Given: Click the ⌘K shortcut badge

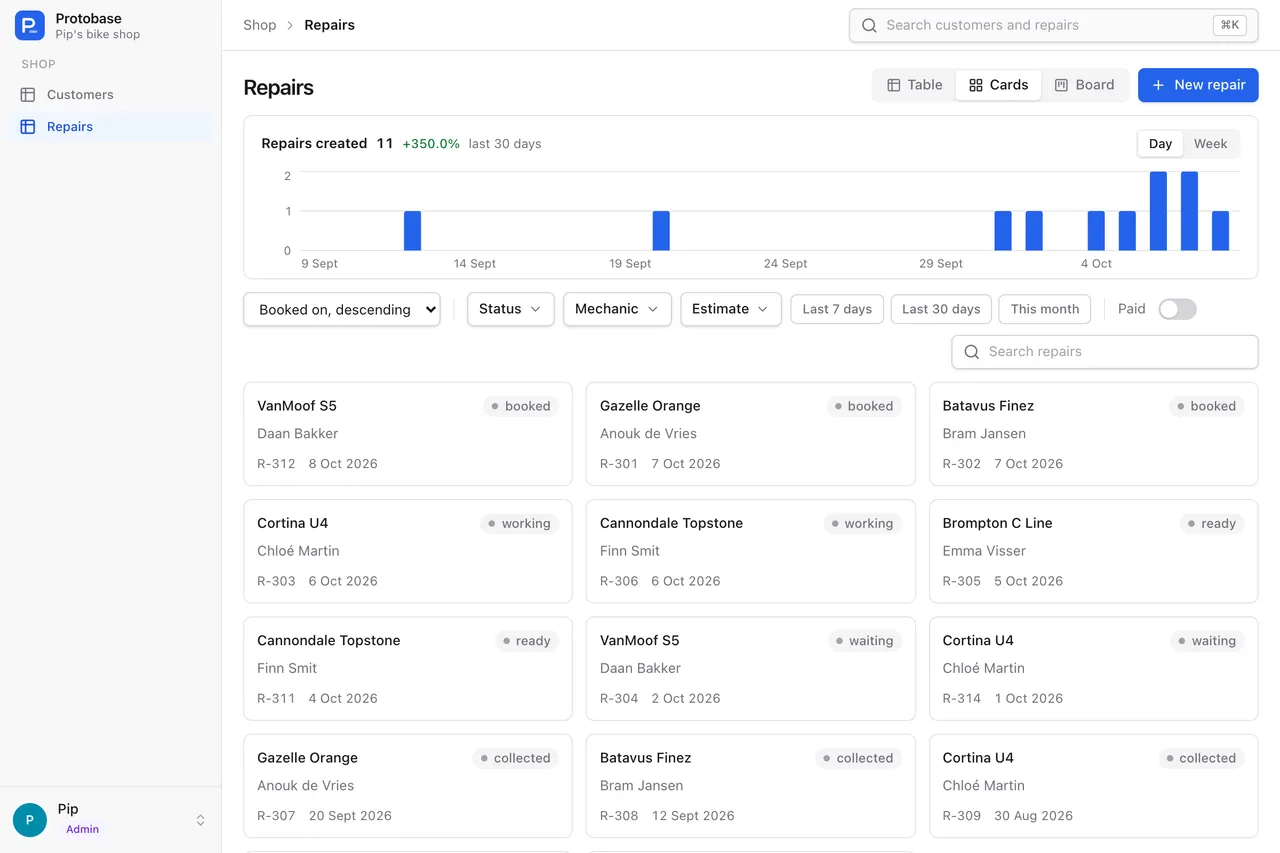Looking at the screenshot, I should (x=1229, y=26).
